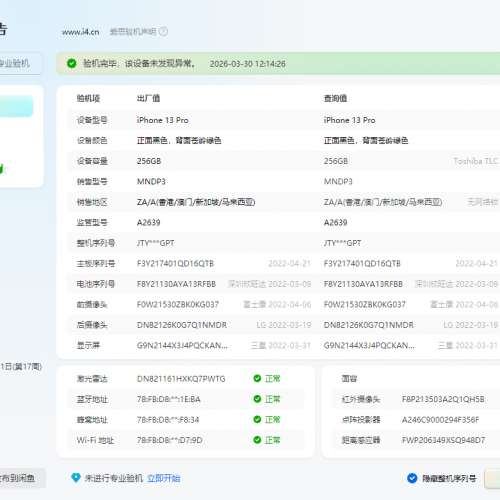Select ZA/A sales region in the 查询值 column
The image size is (500, 500).
tap(383, 202)
